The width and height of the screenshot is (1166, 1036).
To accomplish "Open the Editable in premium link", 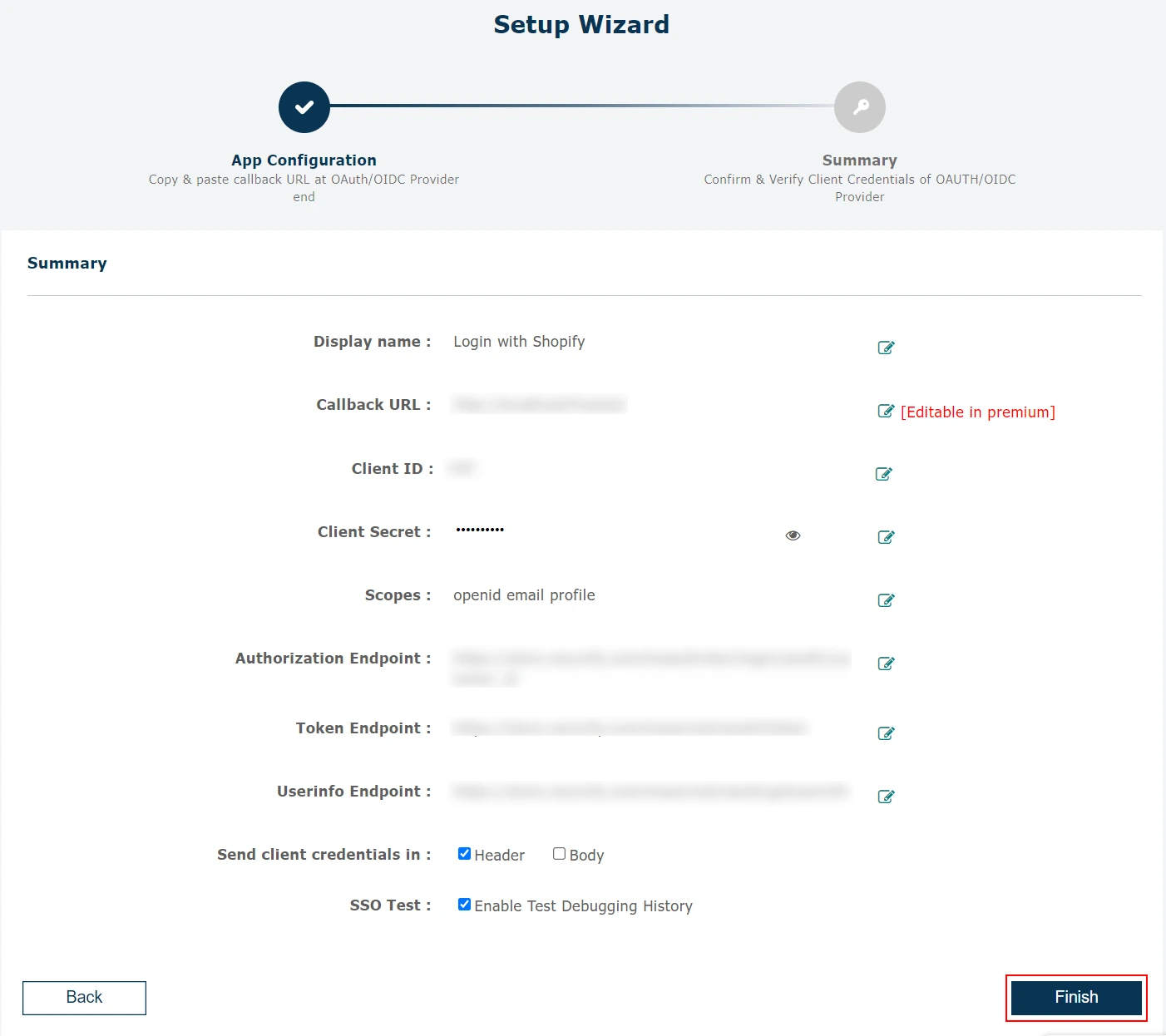I will tap(978, 412).
